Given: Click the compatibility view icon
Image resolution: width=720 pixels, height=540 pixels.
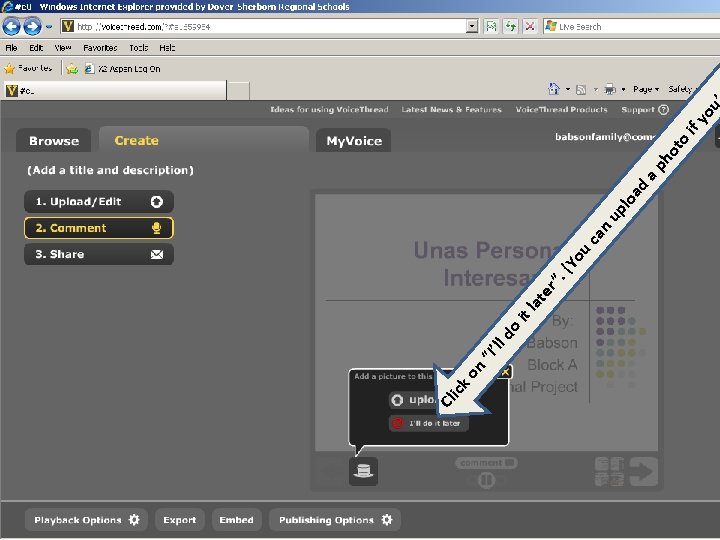Looking at the screenshot, I should tap(491, 27).
